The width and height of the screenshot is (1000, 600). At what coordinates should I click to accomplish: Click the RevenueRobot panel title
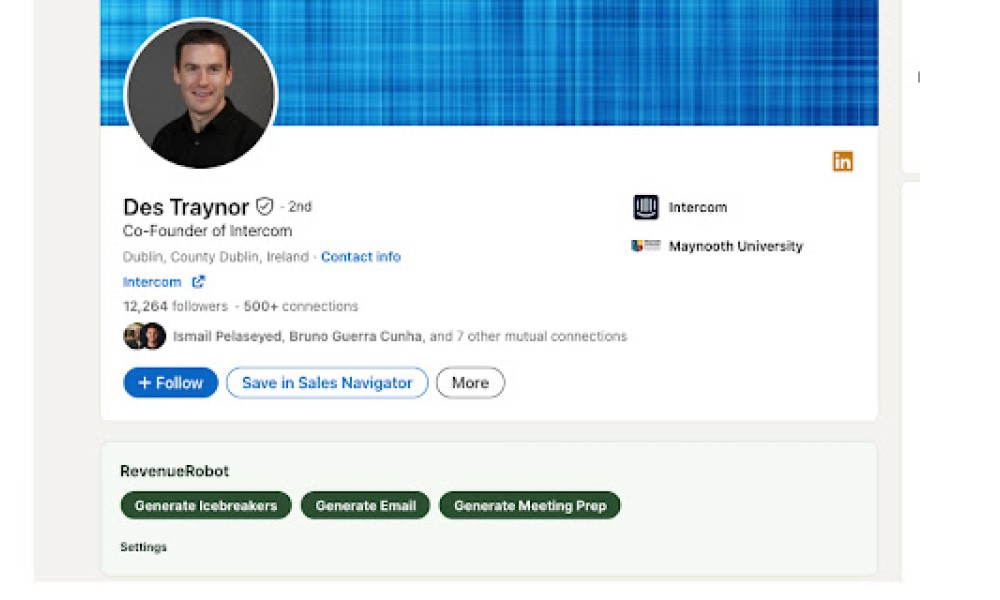pos(174,471)
